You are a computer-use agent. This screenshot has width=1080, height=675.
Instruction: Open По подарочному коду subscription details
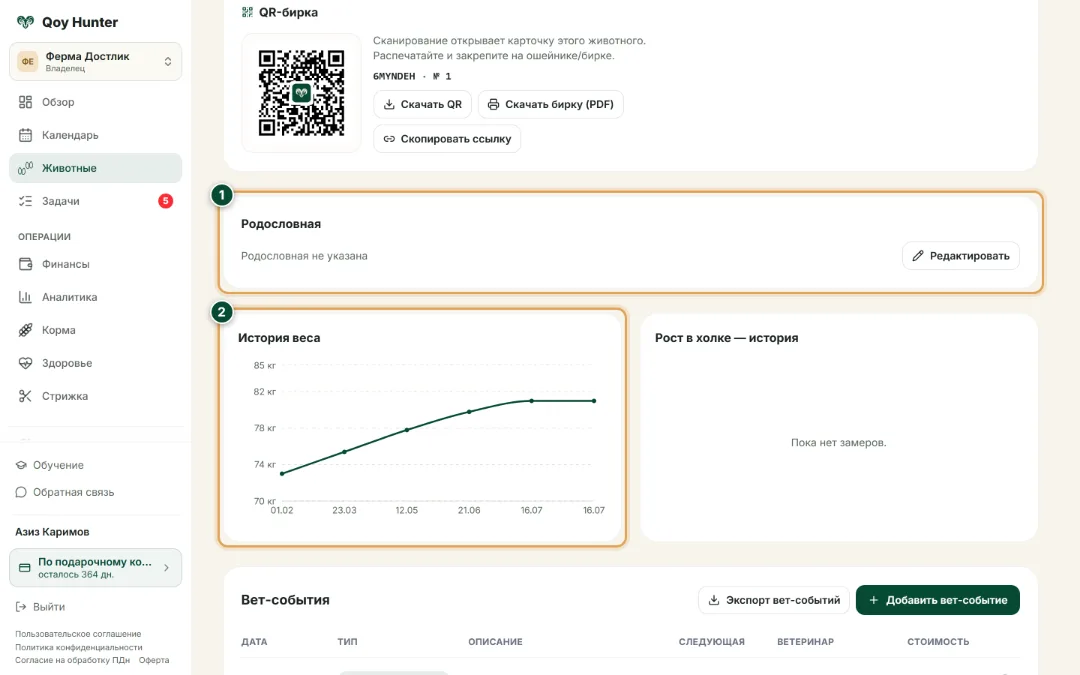tap(95, 568)
